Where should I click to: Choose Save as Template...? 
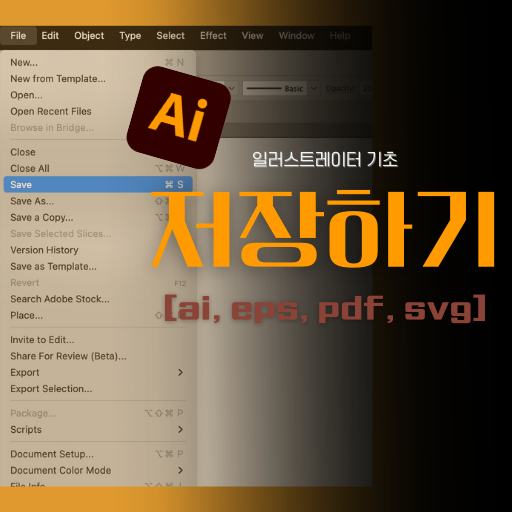tap(98, 266)
